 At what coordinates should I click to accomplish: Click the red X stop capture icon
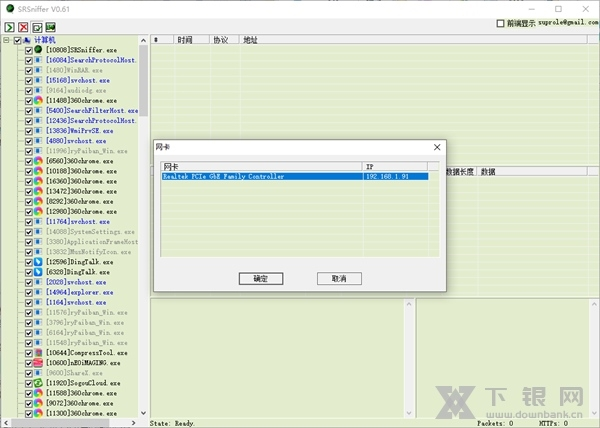coord(23,26)
